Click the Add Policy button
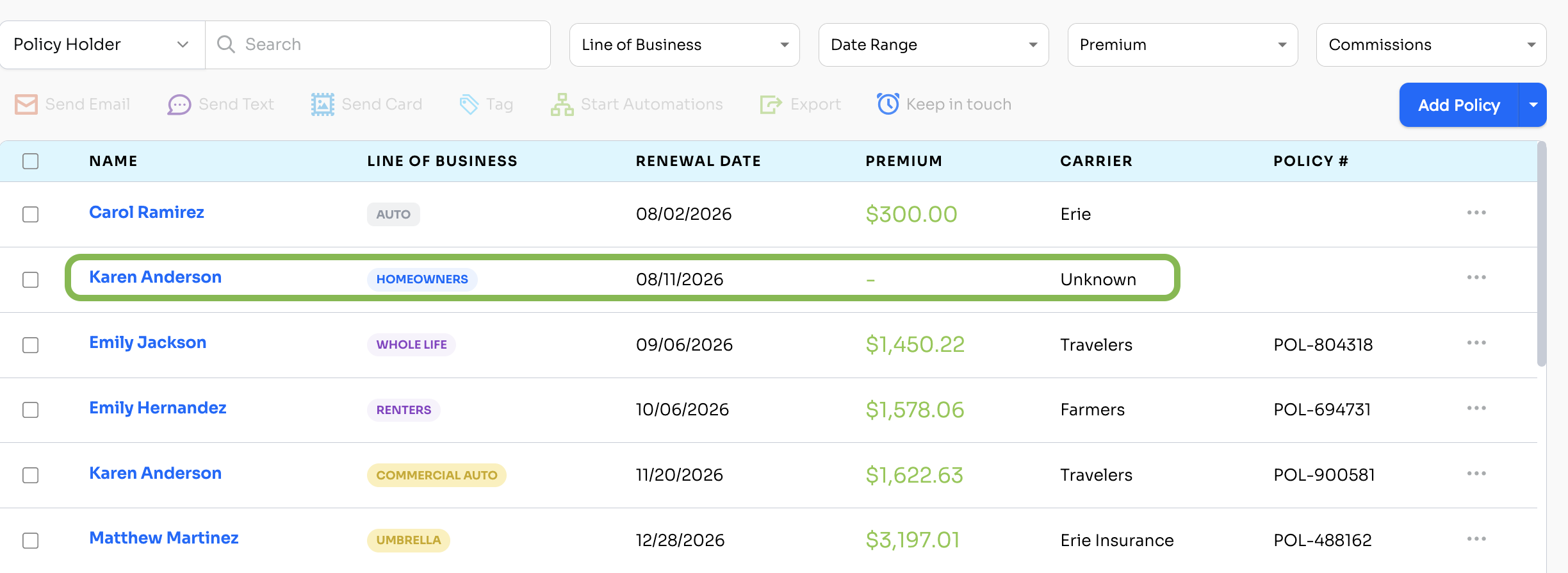The height and width of the screenshot is (573, 1568). [1458, 105]
